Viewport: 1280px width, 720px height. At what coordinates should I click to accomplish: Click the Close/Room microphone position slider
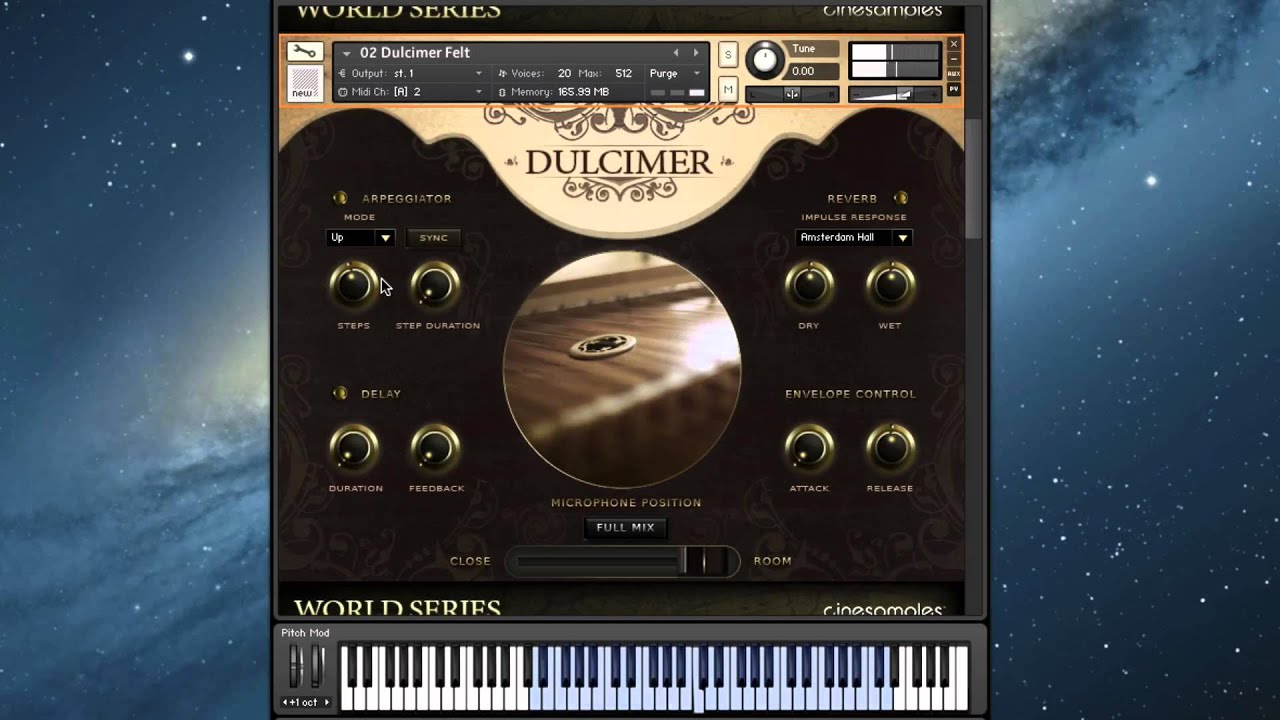pyautogui.click(x=622, y=561)
